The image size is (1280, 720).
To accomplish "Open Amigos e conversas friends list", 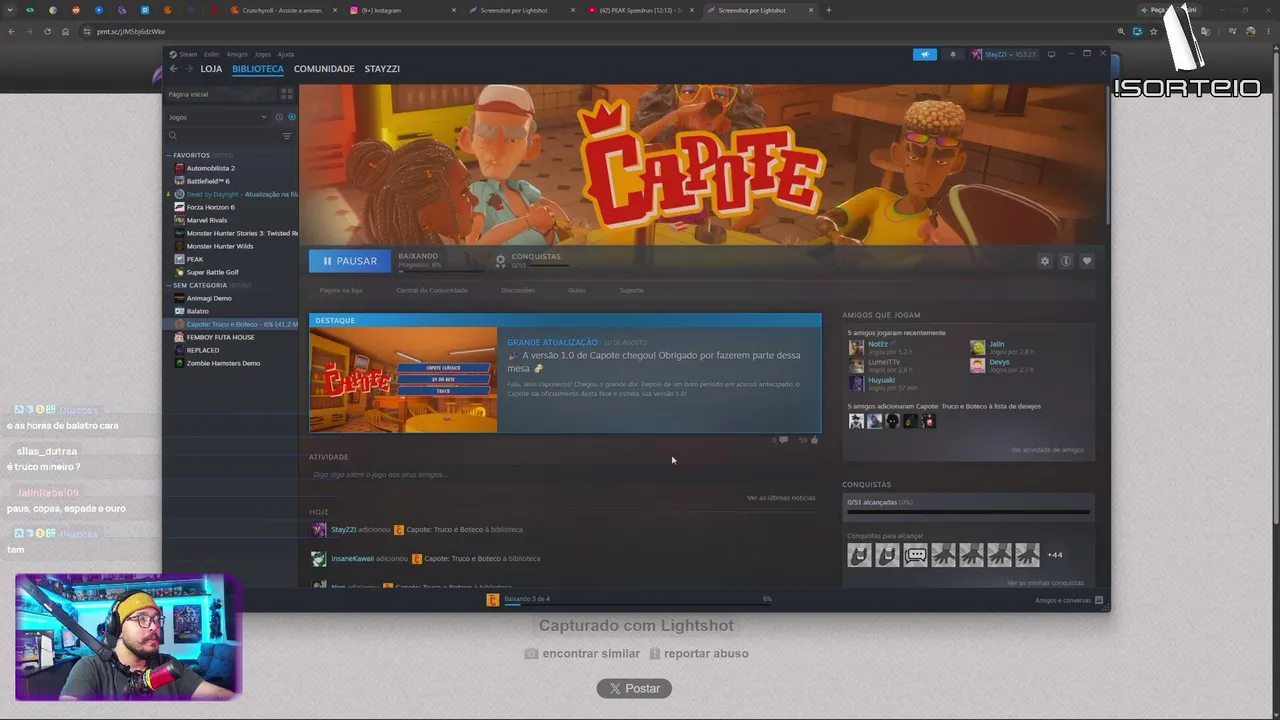I will [1069, 600].
